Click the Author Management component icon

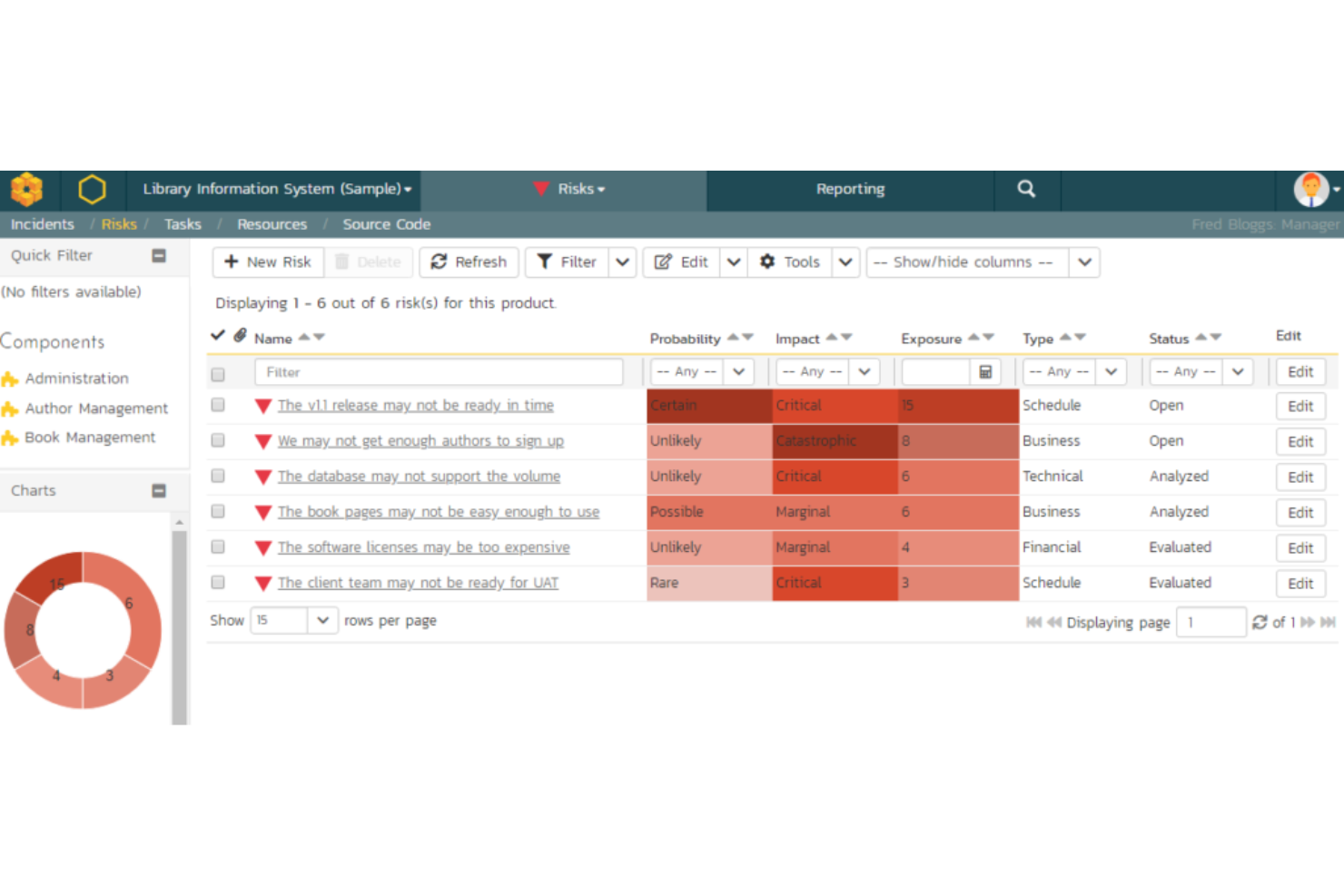(12, 408)
